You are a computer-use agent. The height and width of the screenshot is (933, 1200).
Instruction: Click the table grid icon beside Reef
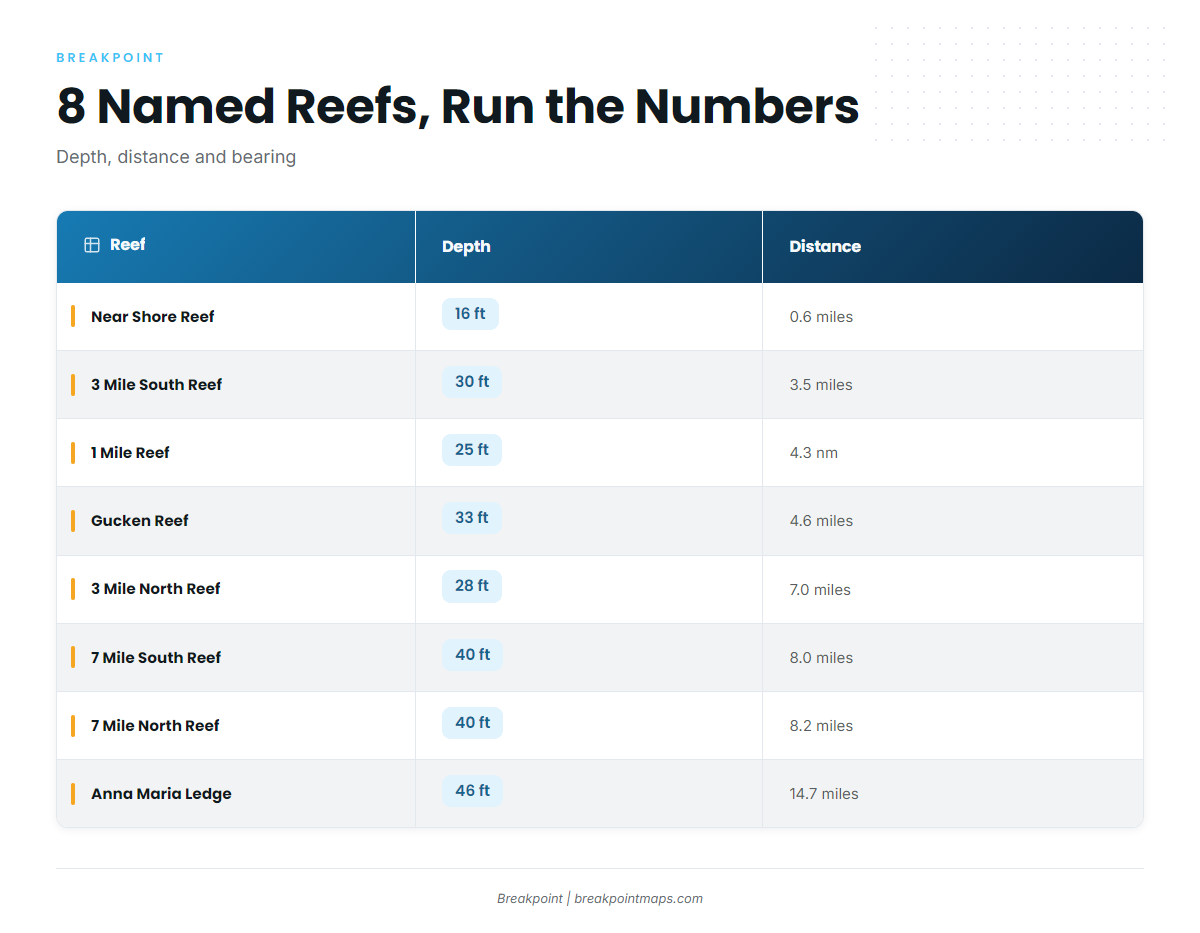[92, 245]
